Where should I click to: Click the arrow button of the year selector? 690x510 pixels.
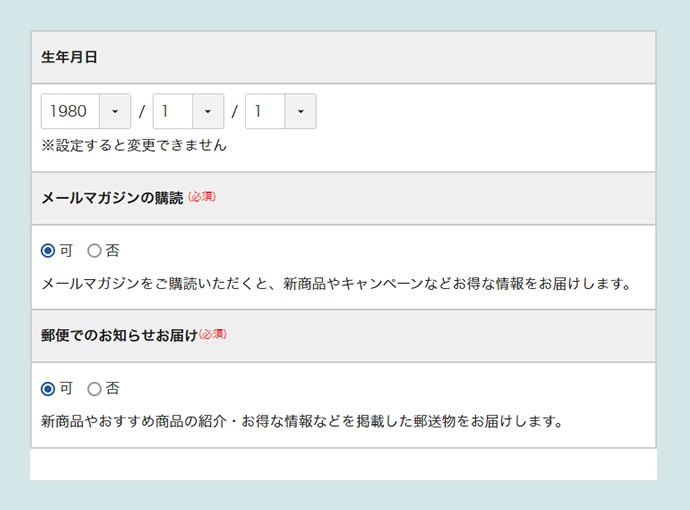point(115,111)
